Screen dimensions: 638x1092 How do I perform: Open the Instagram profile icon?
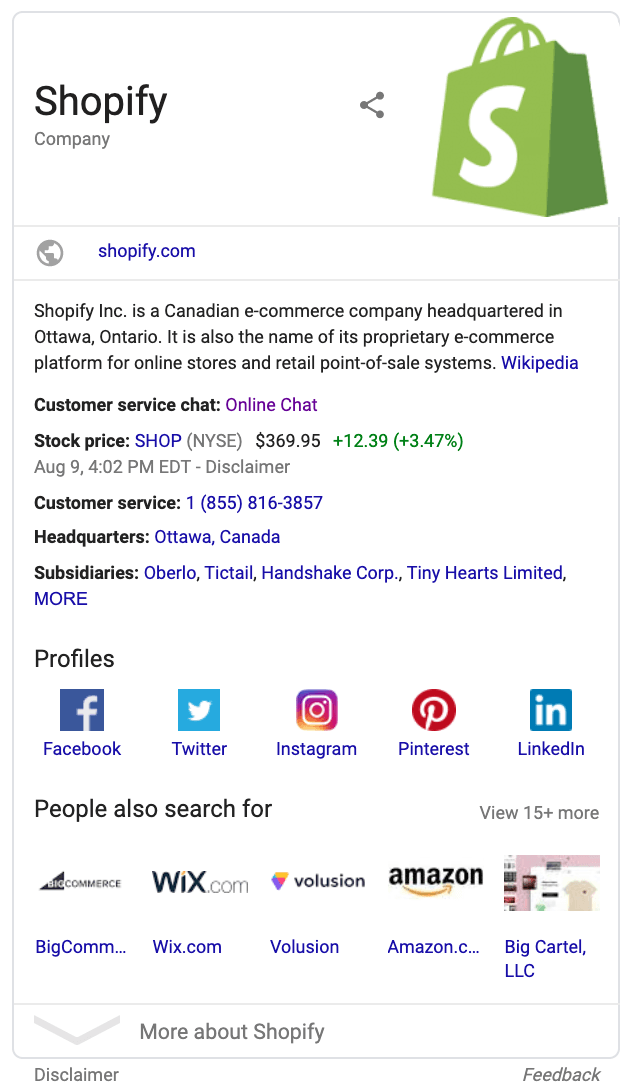316,710
